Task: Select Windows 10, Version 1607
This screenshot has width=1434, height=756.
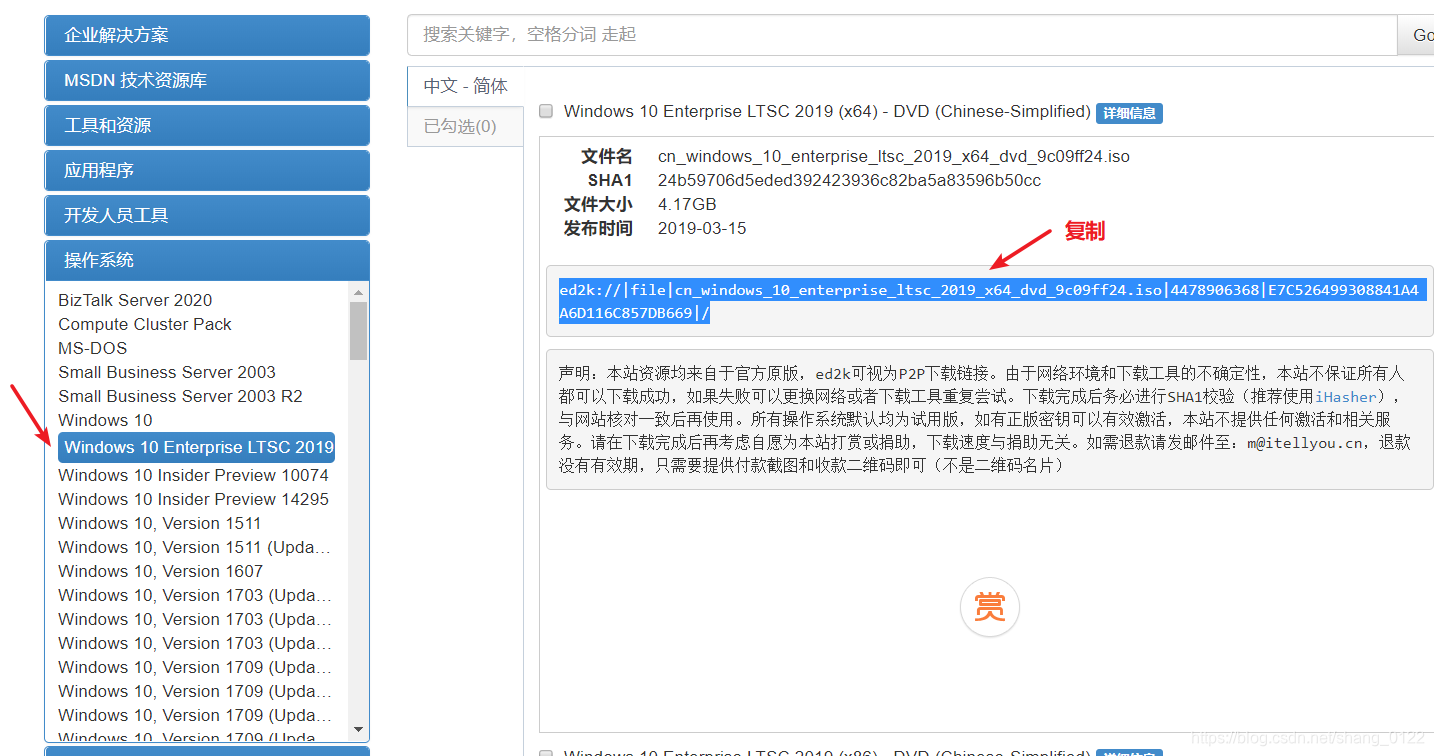Action: 160,571
